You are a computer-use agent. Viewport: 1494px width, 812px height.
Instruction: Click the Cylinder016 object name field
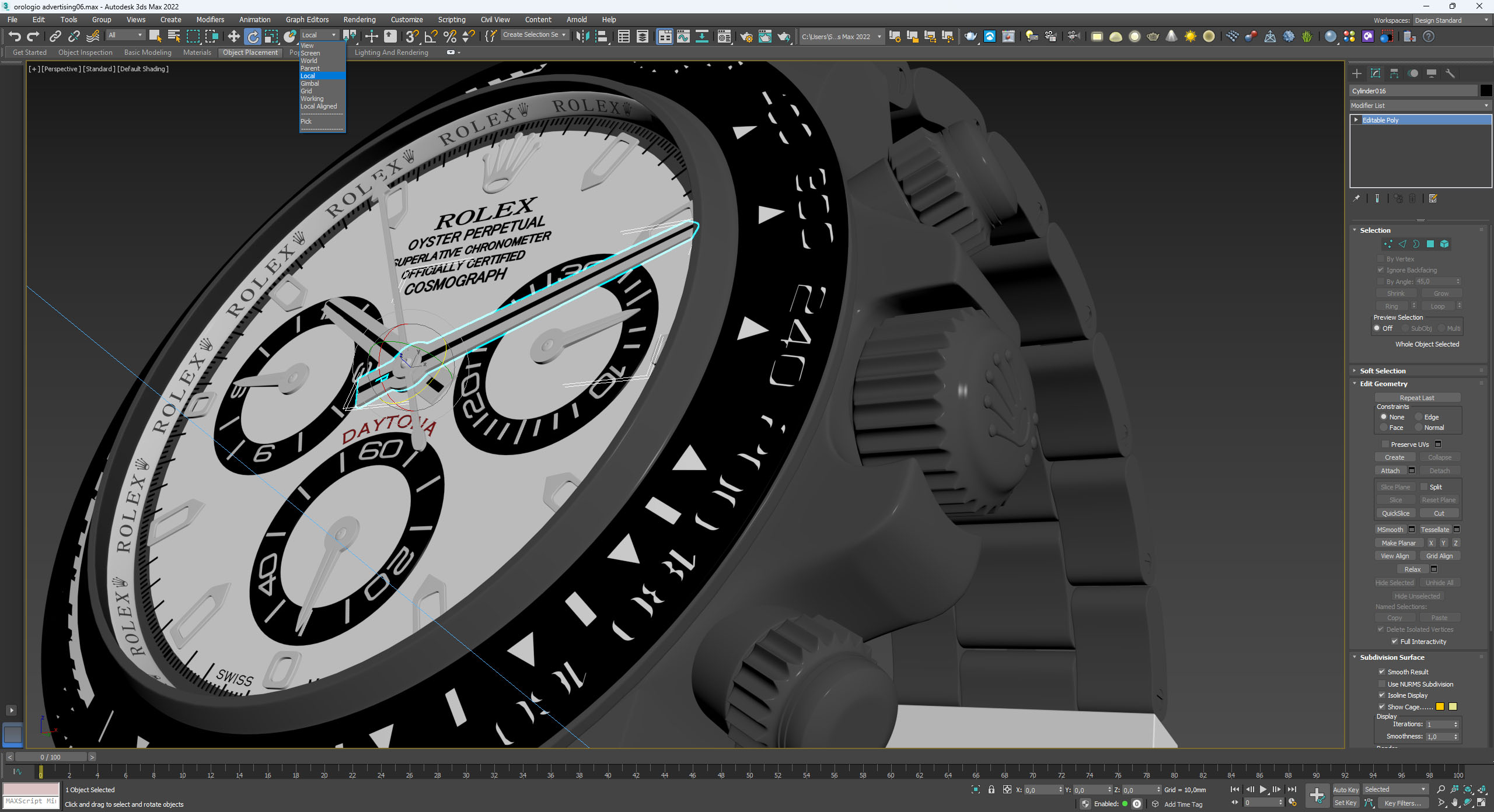pos(1413,90)
